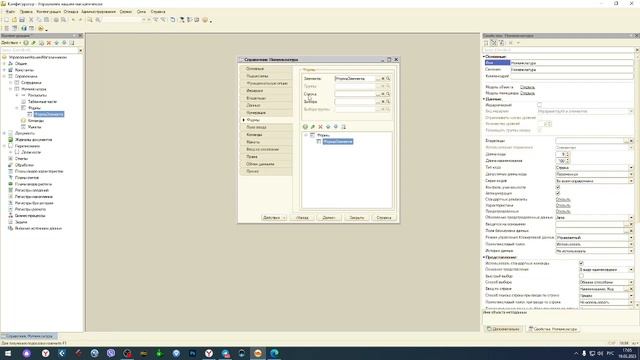Click the move down icon in dialog forms toolbar

(336, 127)
